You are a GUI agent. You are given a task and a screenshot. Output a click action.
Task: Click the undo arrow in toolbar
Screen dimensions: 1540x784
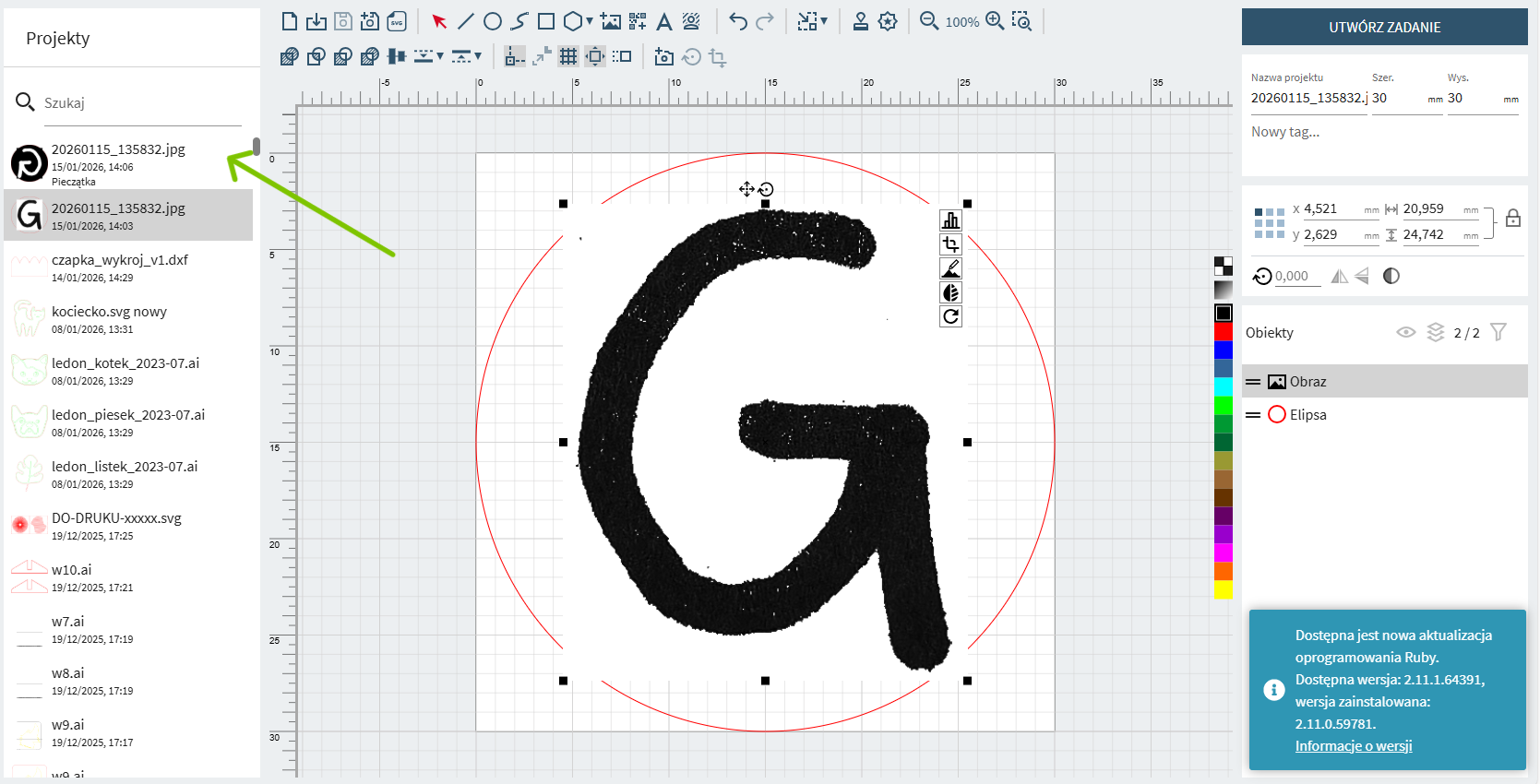[x=737, y=21]
